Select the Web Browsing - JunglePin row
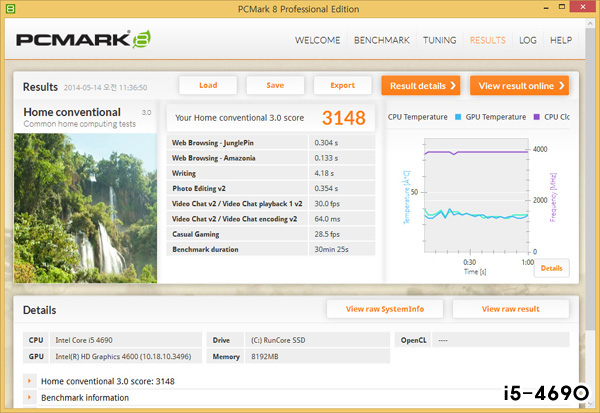This screenshot has height=413, width=600. [x=271, y=143]
